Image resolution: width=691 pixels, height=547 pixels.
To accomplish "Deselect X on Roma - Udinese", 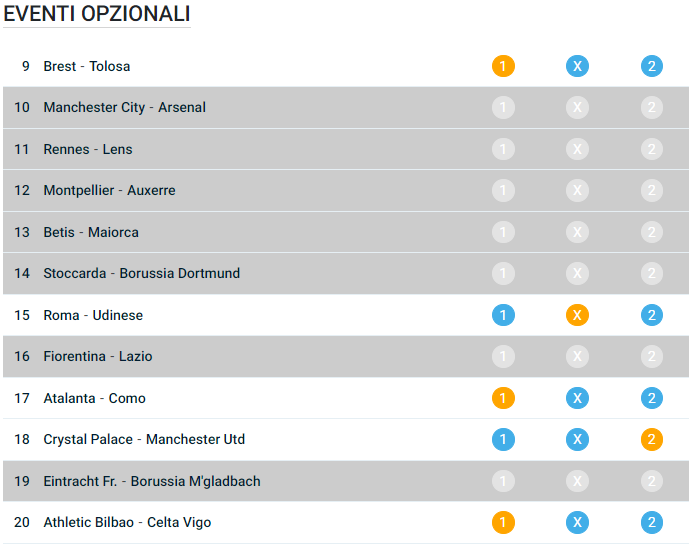I will pyautogui.click(x=577, y=316).
